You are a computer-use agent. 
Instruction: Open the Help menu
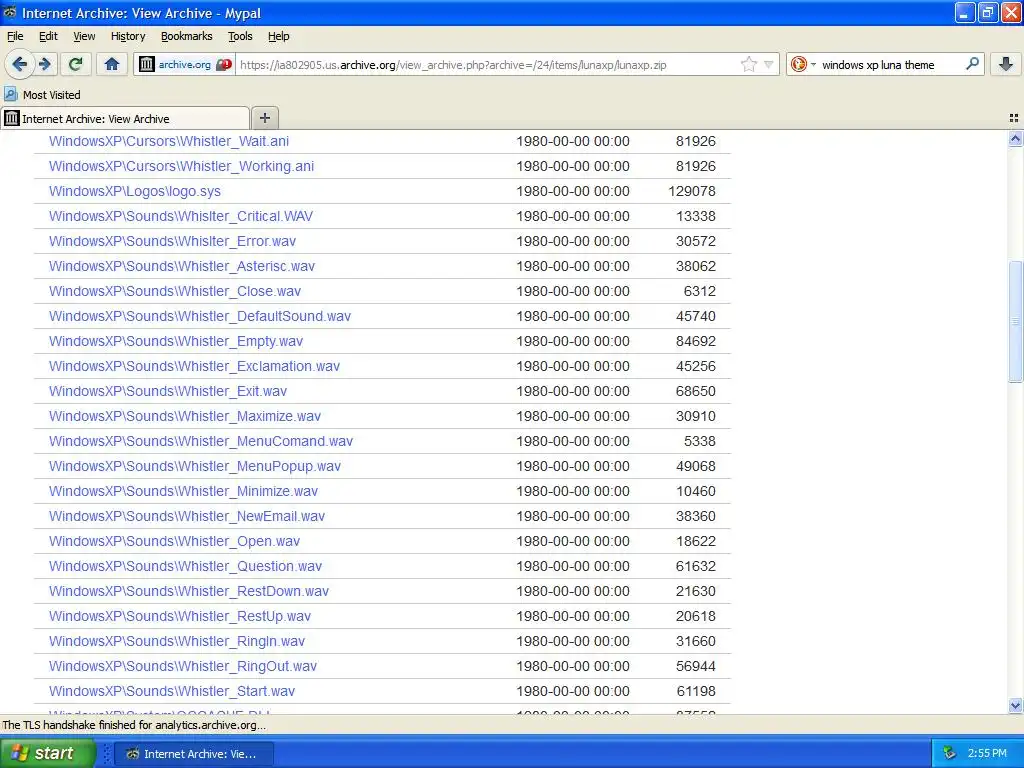pos(278,36)
